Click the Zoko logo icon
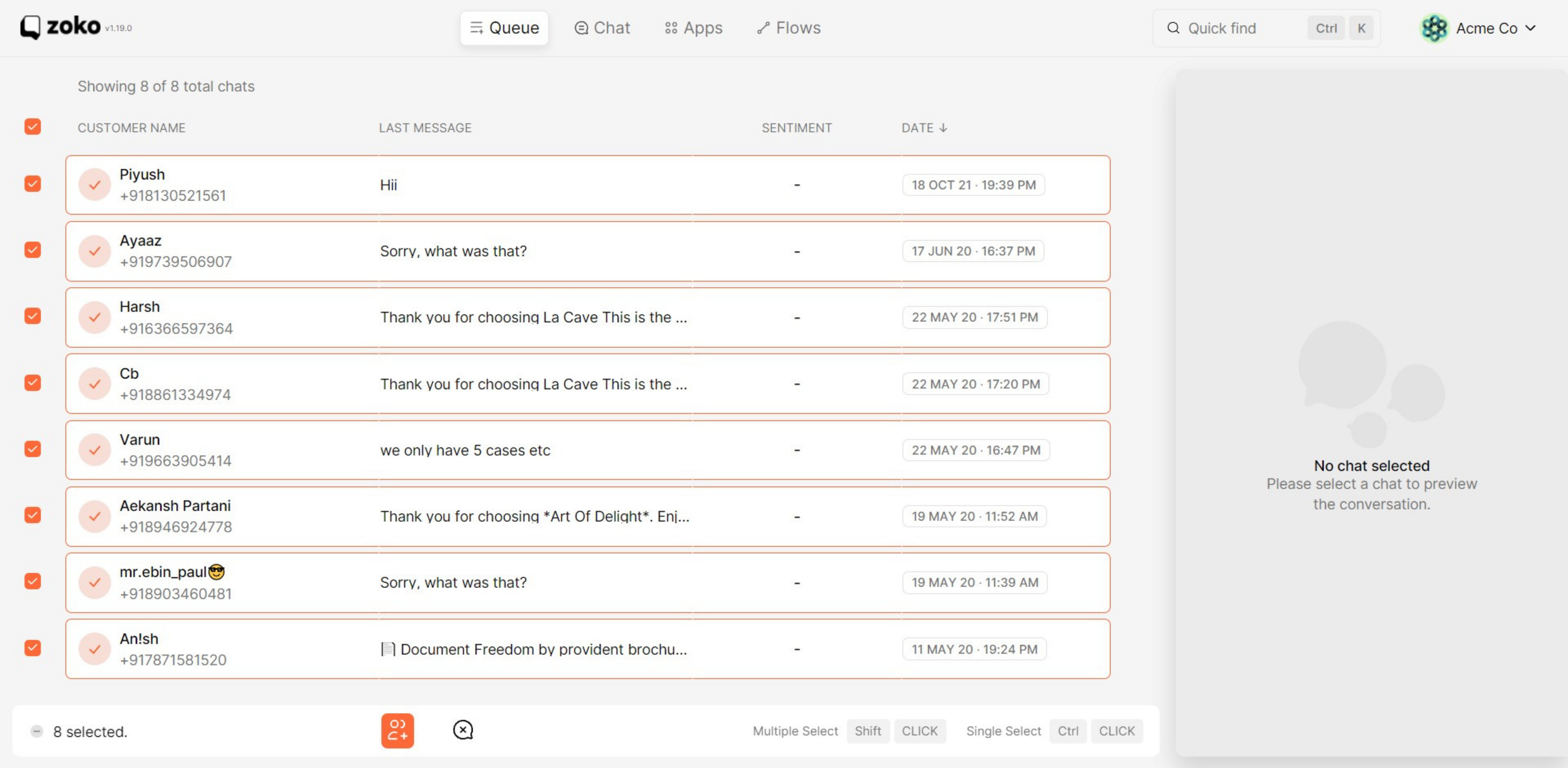Screen dimensions: 1568x768 30,27
